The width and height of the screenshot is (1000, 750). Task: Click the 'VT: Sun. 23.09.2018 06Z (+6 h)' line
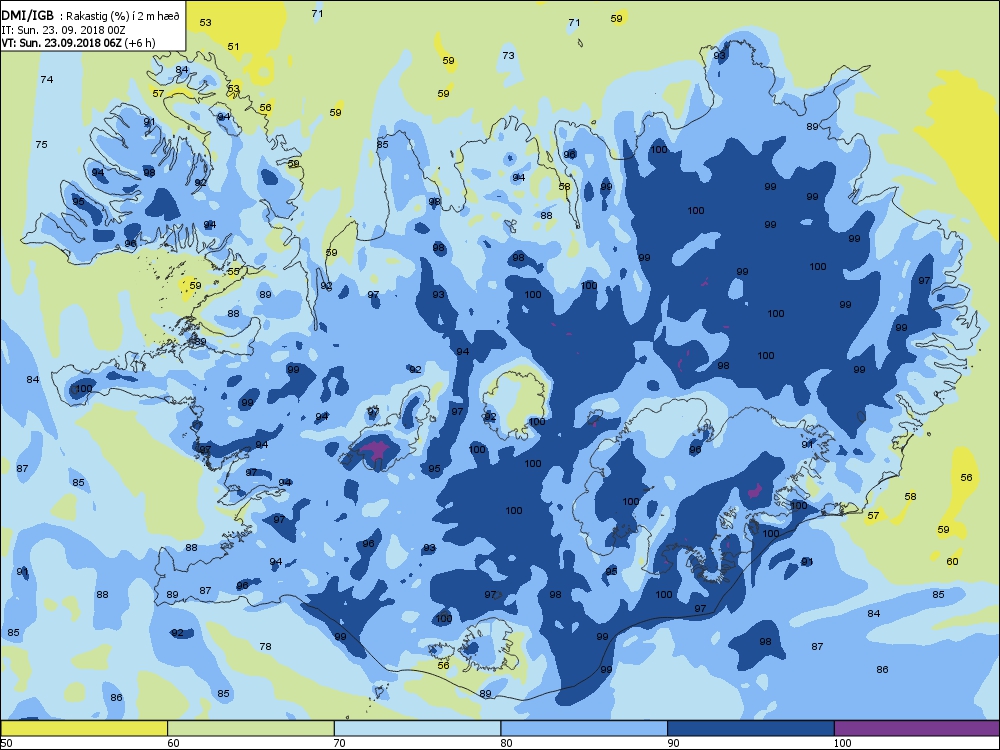[x=78, y=43]
